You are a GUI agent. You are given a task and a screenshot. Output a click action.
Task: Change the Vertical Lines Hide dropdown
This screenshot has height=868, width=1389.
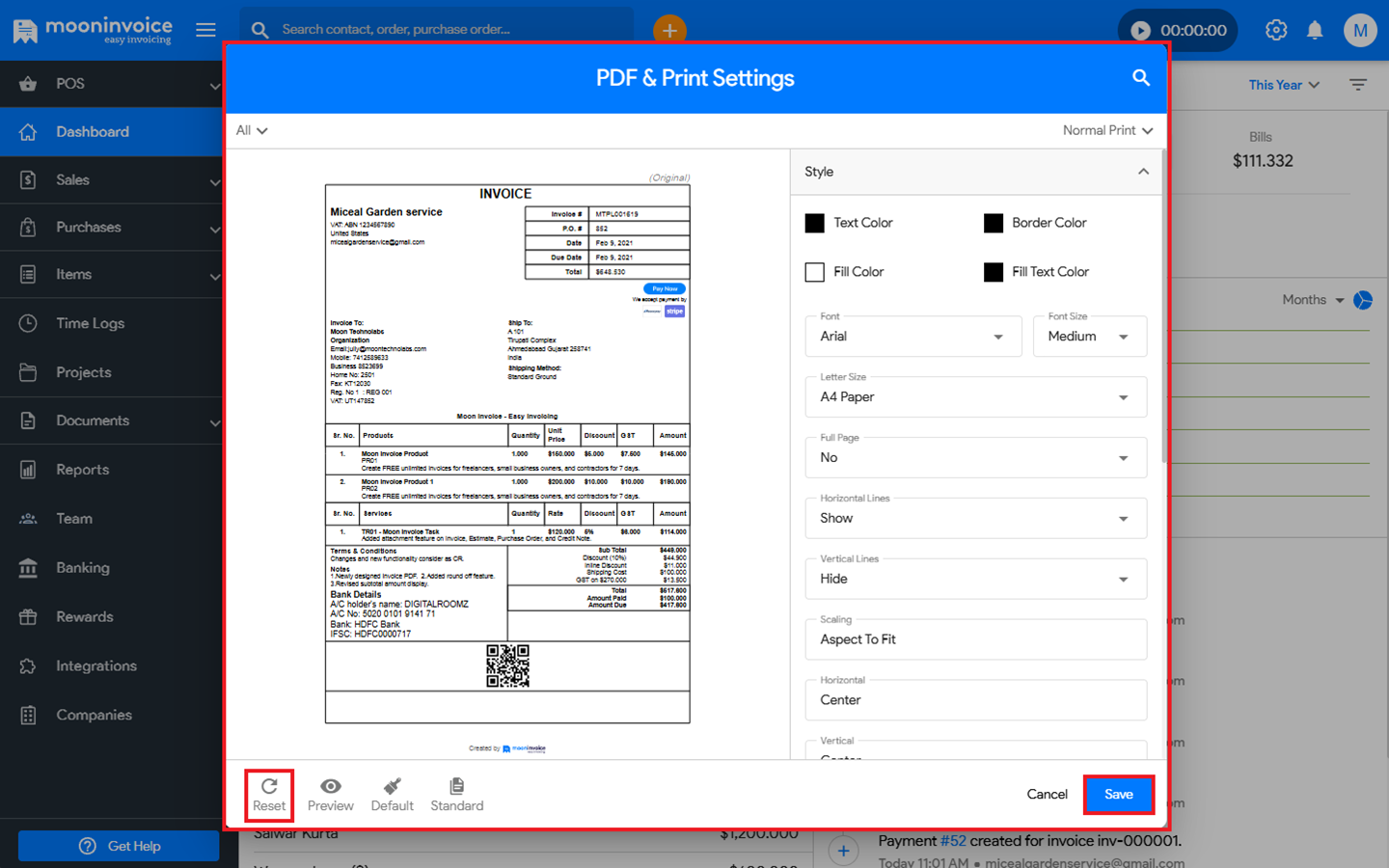tap(975, 579)
